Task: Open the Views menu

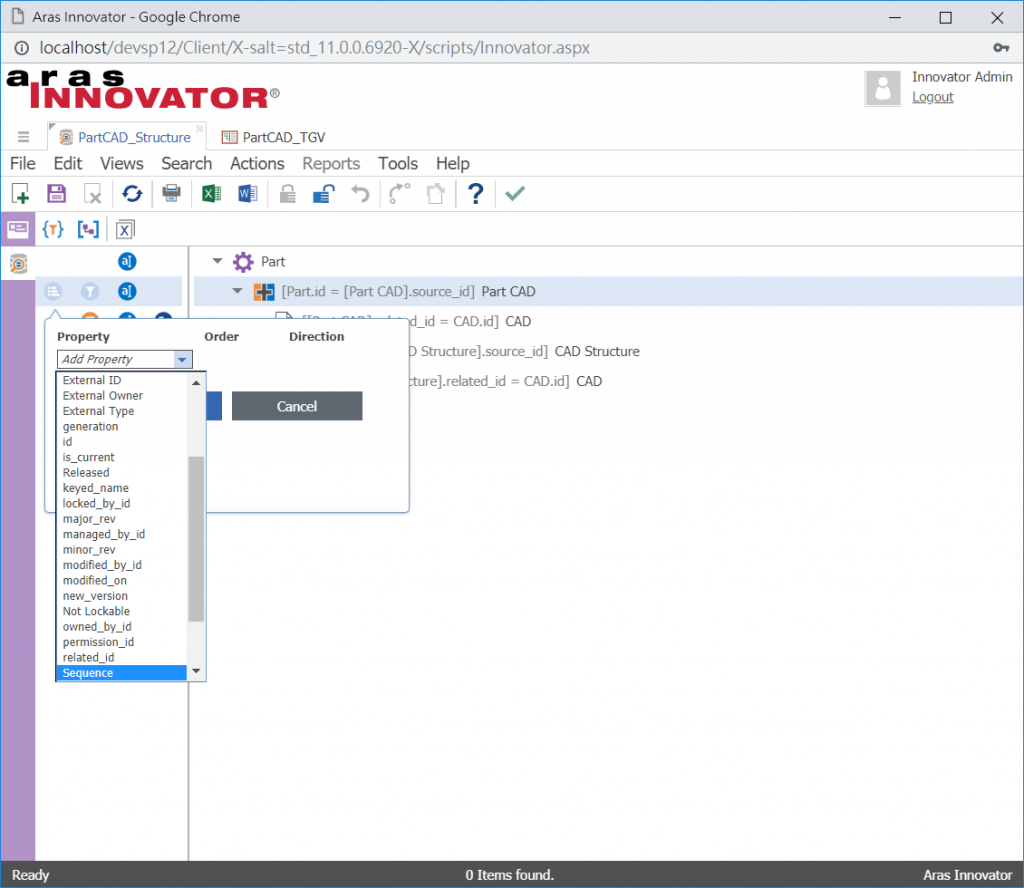Action: pos(121,163)
